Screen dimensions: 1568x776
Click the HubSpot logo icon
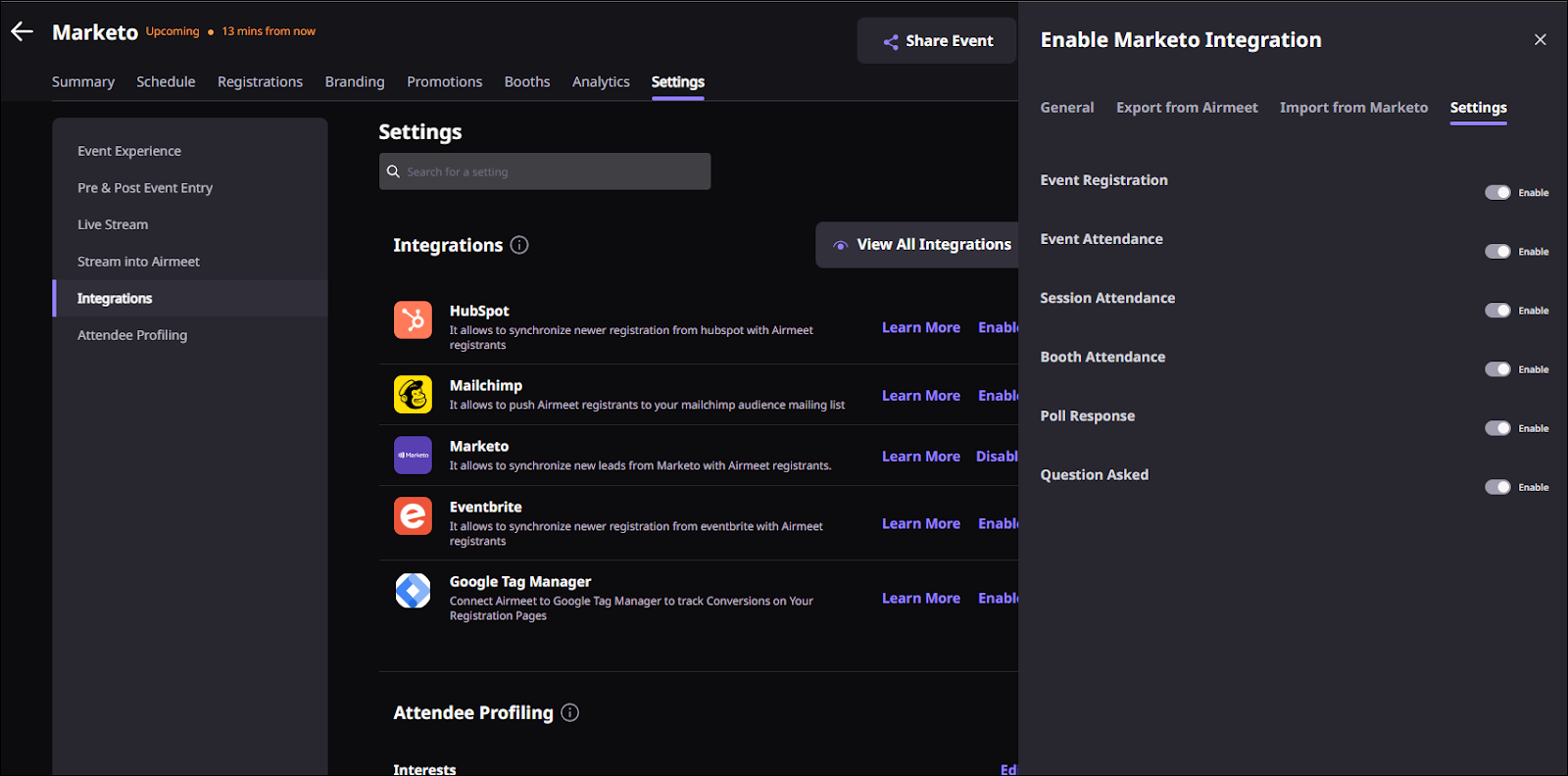[x=413, y=319]
